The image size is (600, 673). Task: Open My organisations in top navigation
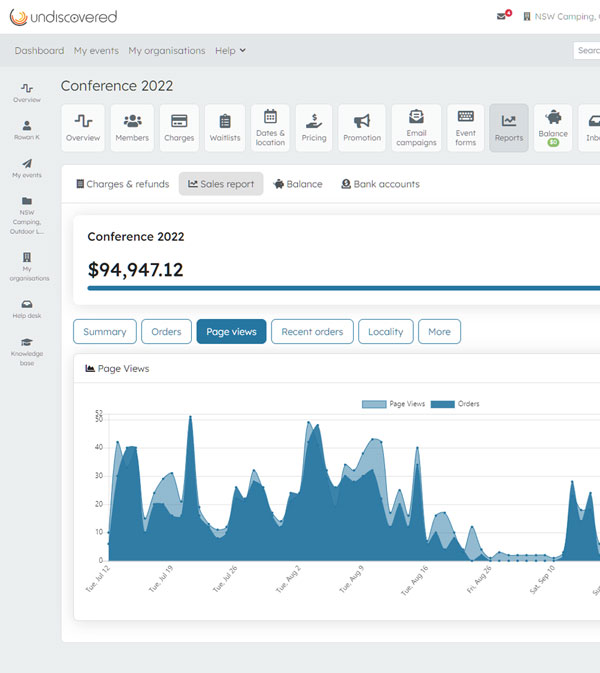click(x=167, y=51)
